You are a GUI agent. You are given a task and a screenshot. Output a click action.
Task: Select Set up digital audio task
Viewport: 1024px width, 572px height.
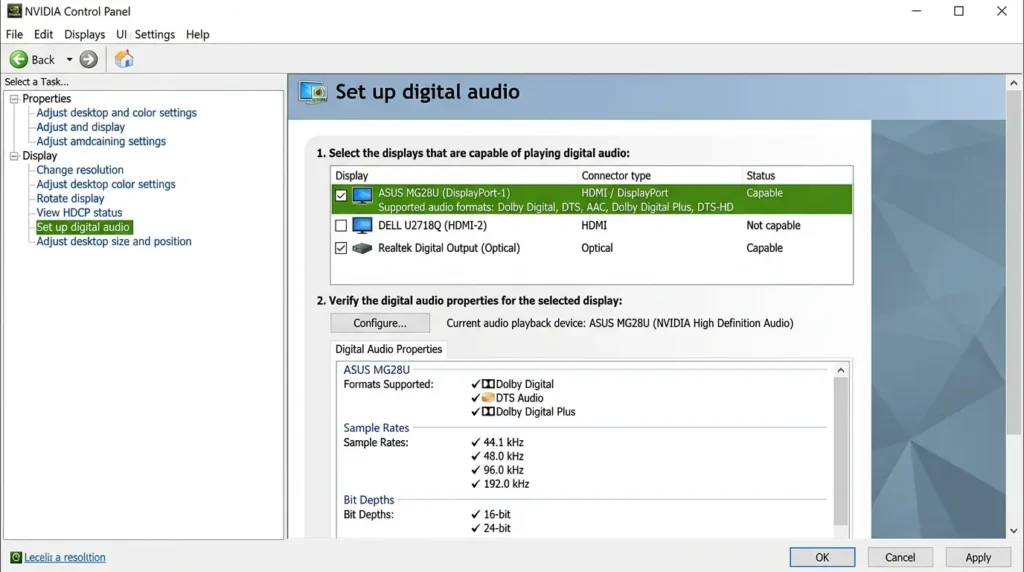(x=84, y=227)
